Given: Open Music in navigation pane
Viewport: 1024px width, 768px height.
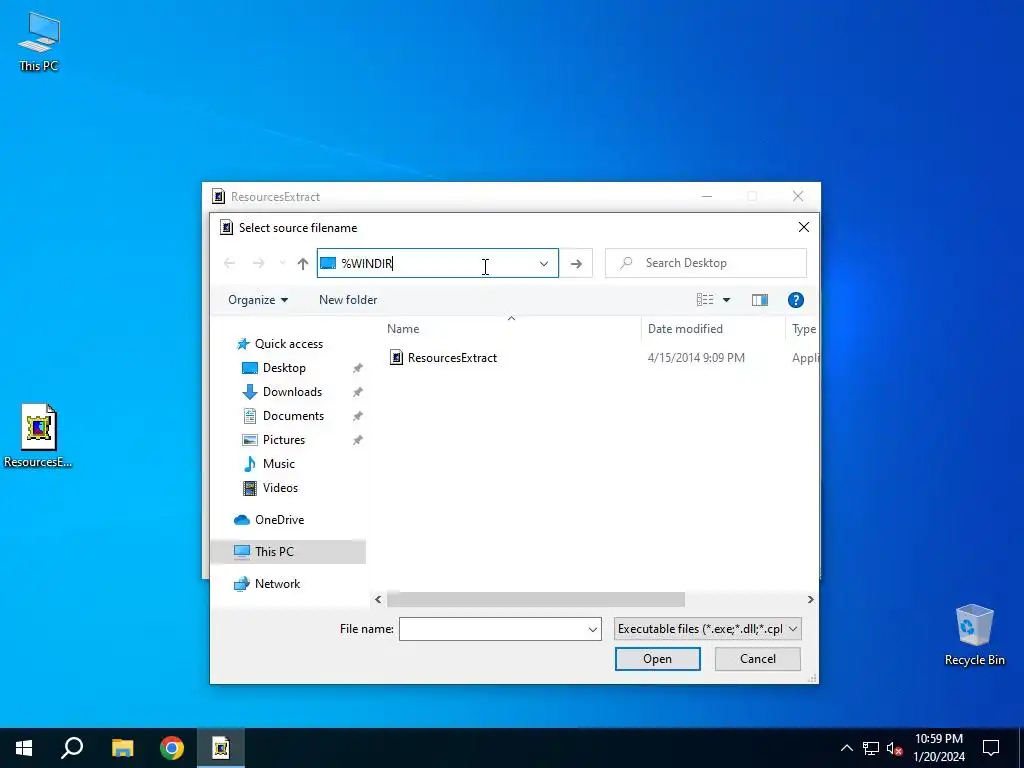Looking at the screenshot, I should click(278, 464).
